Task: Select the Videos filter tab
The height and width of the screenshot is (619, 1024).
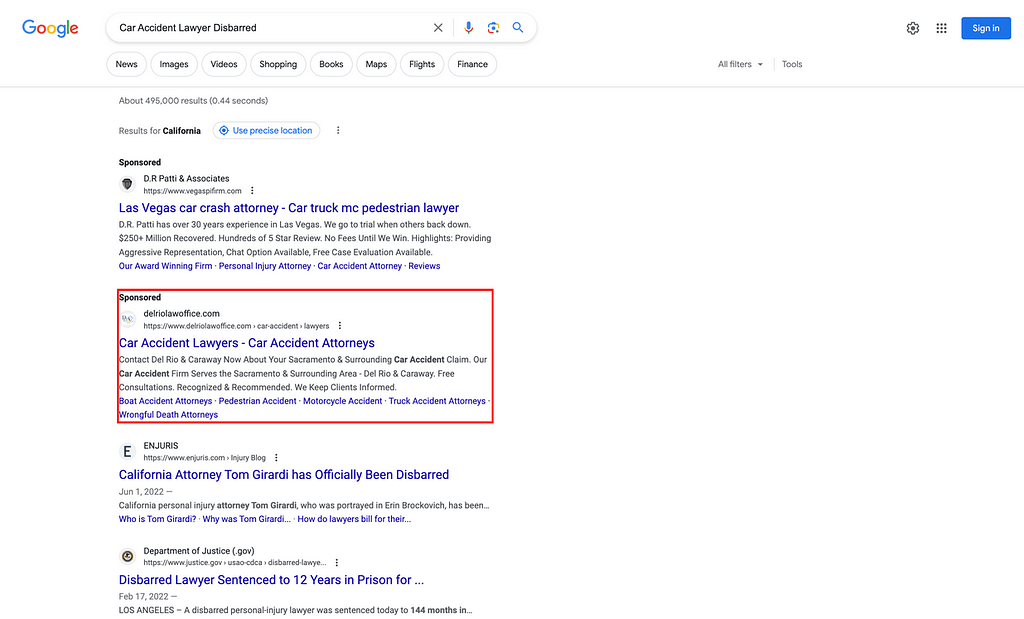Action: click(x=224, y=64)
